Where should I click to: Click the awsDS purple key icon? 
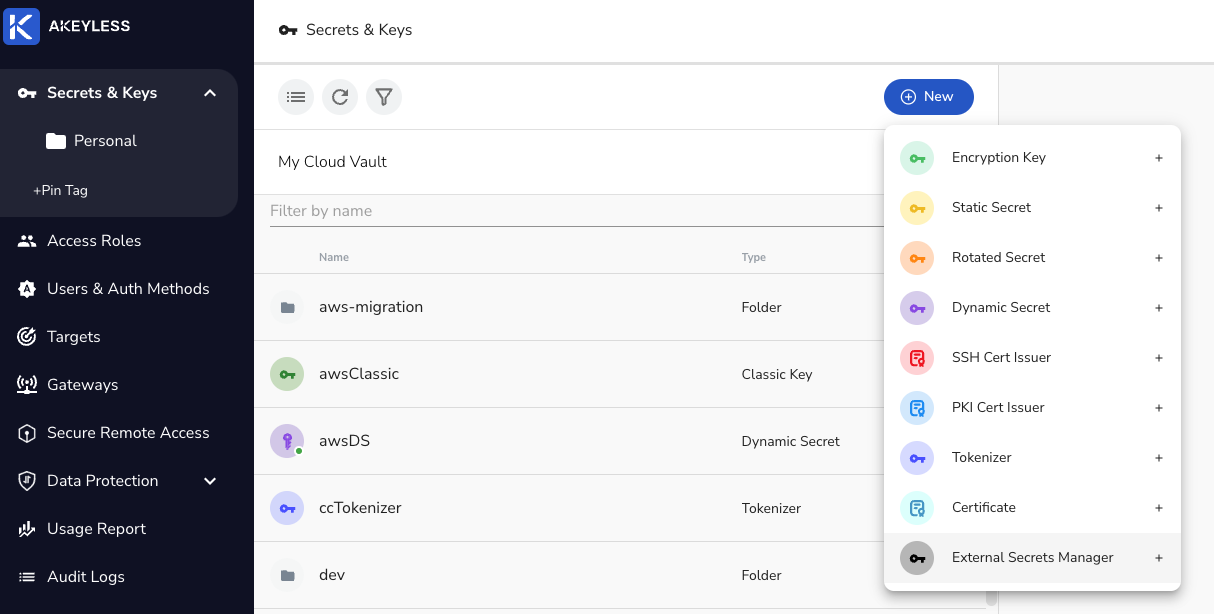(287, 441)
